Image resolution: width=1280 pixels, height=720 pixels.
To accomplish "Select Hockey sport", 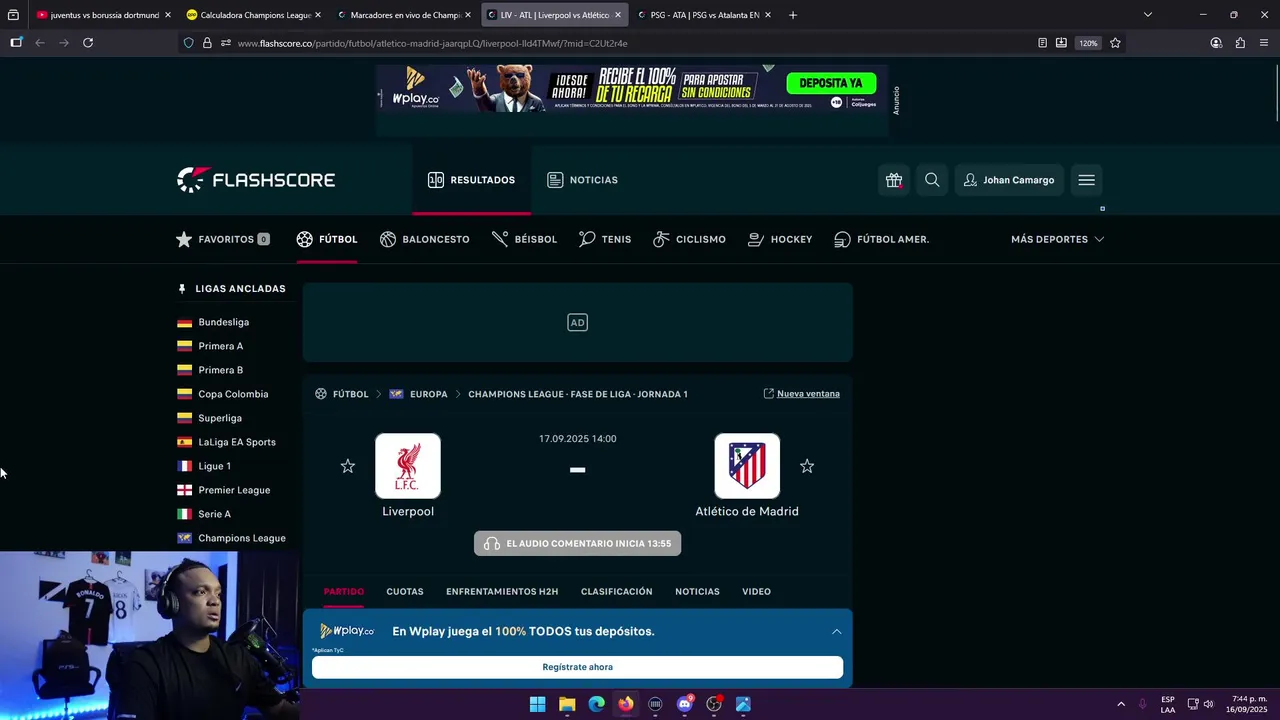I will (x=780, y=239).
